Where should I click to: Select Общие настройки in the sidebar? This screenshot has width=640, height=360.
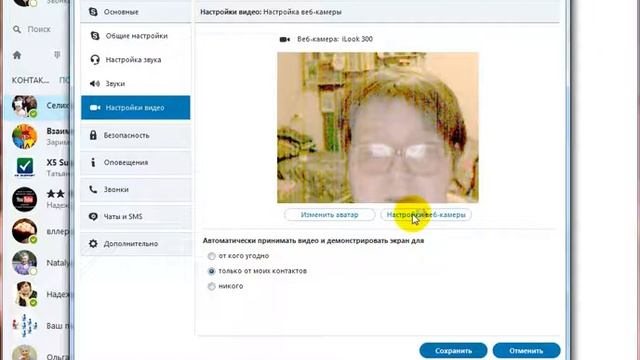[x=136, y=36]
